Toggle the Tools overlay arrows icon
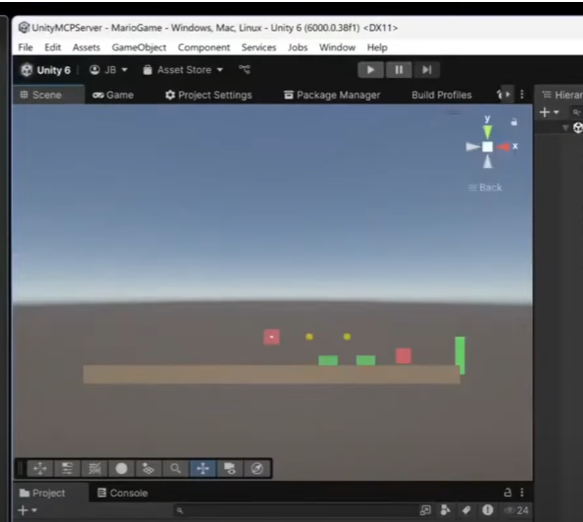This screenshot has width=583, height=522. click(40, 468)
